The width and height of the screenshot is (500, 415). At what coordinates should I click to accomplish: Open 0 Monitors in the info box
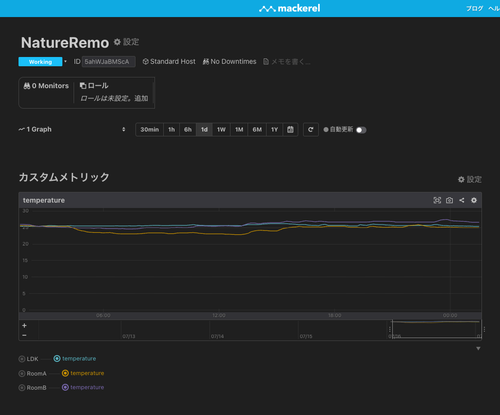[46, 86]
